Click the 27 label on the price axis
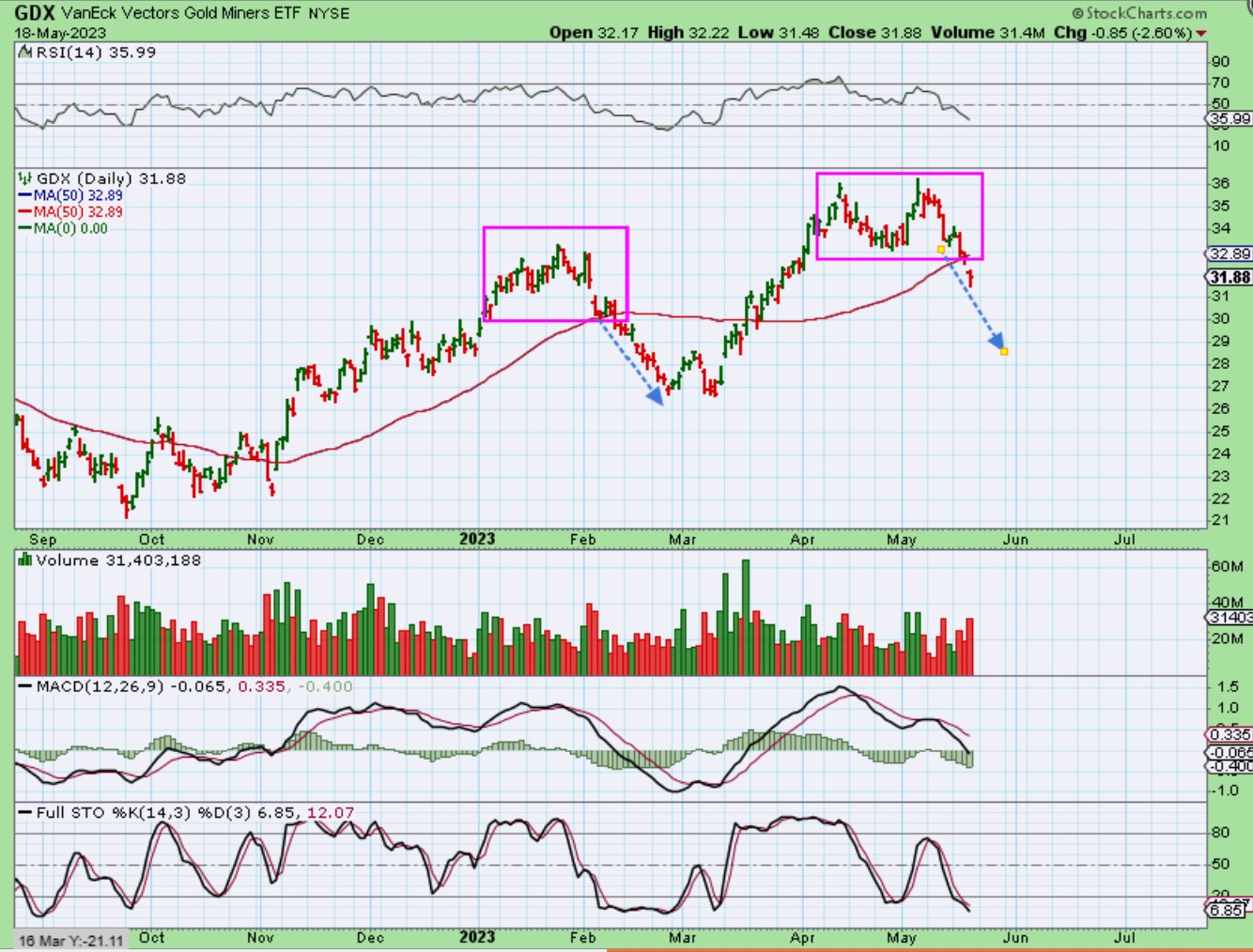1253x952 pixels. coord(1220,386)
